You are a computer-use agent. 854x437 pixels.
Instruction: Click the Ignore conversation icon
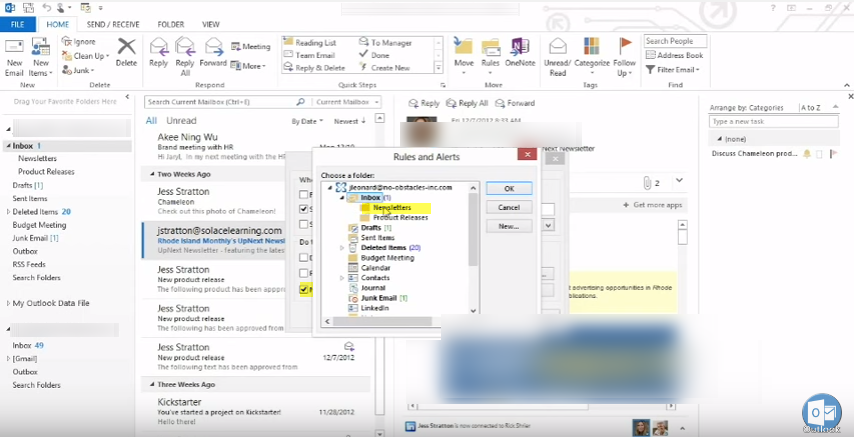(78, 41)
